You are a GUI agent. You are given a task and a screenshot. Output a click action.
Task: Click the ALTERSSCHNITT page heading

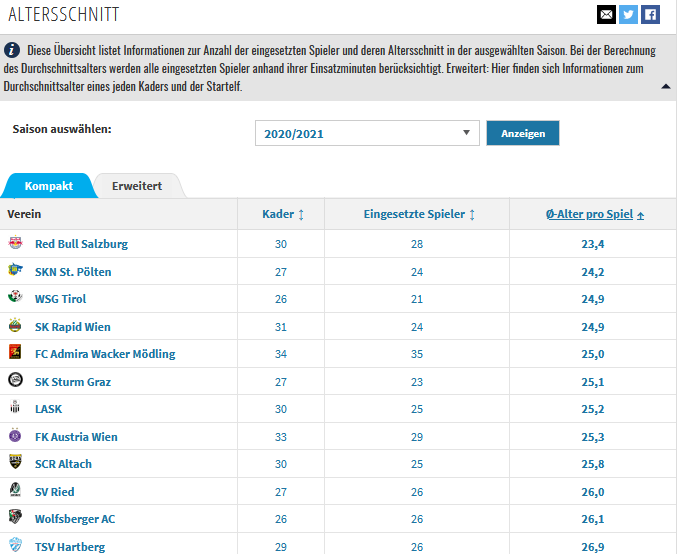point(63,14)
